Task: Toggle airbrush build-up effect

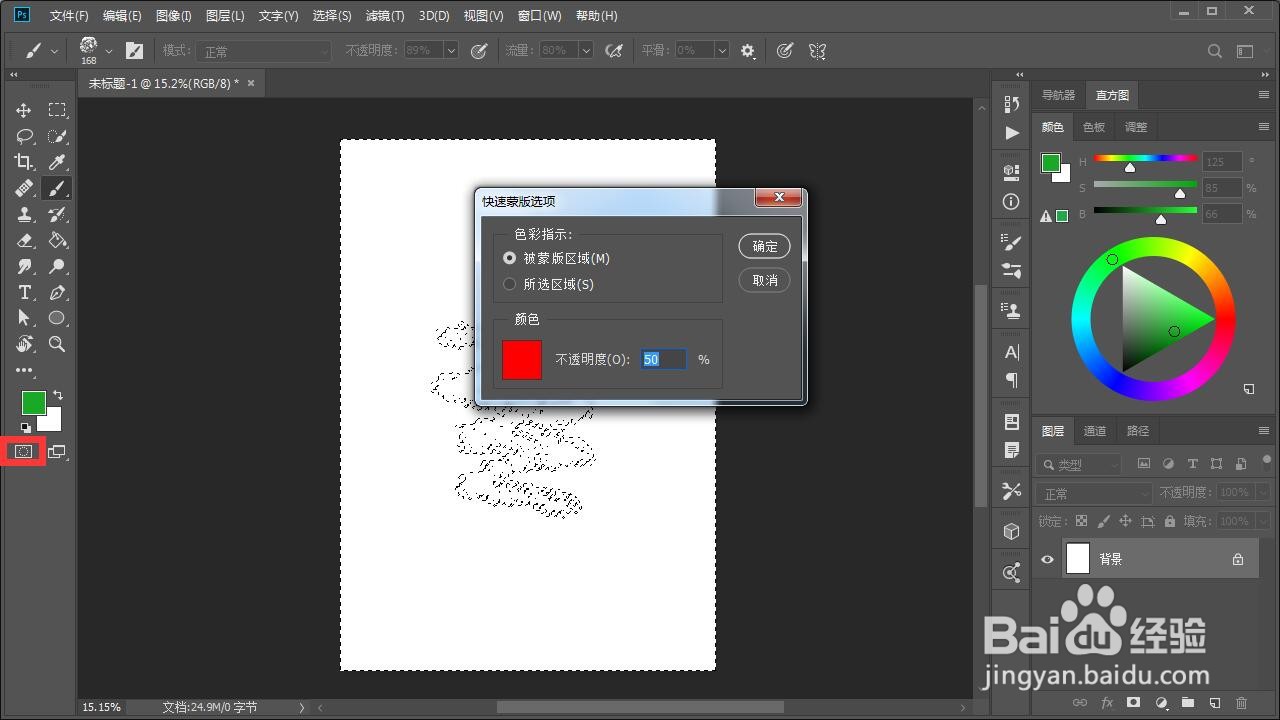Action: click(614, 51)
